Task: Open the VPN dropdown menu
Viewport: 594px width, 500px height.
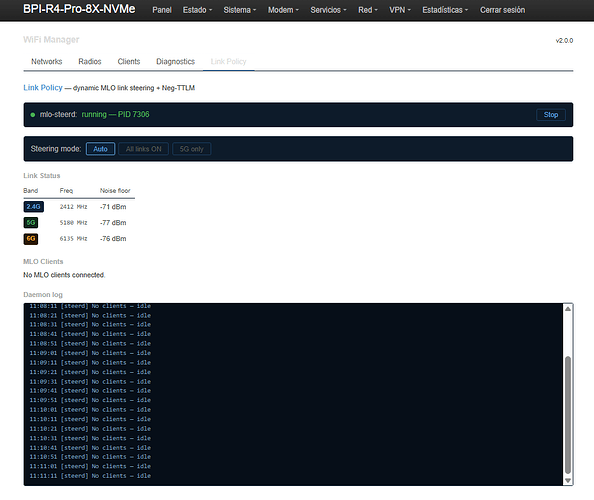Action: 400,10
